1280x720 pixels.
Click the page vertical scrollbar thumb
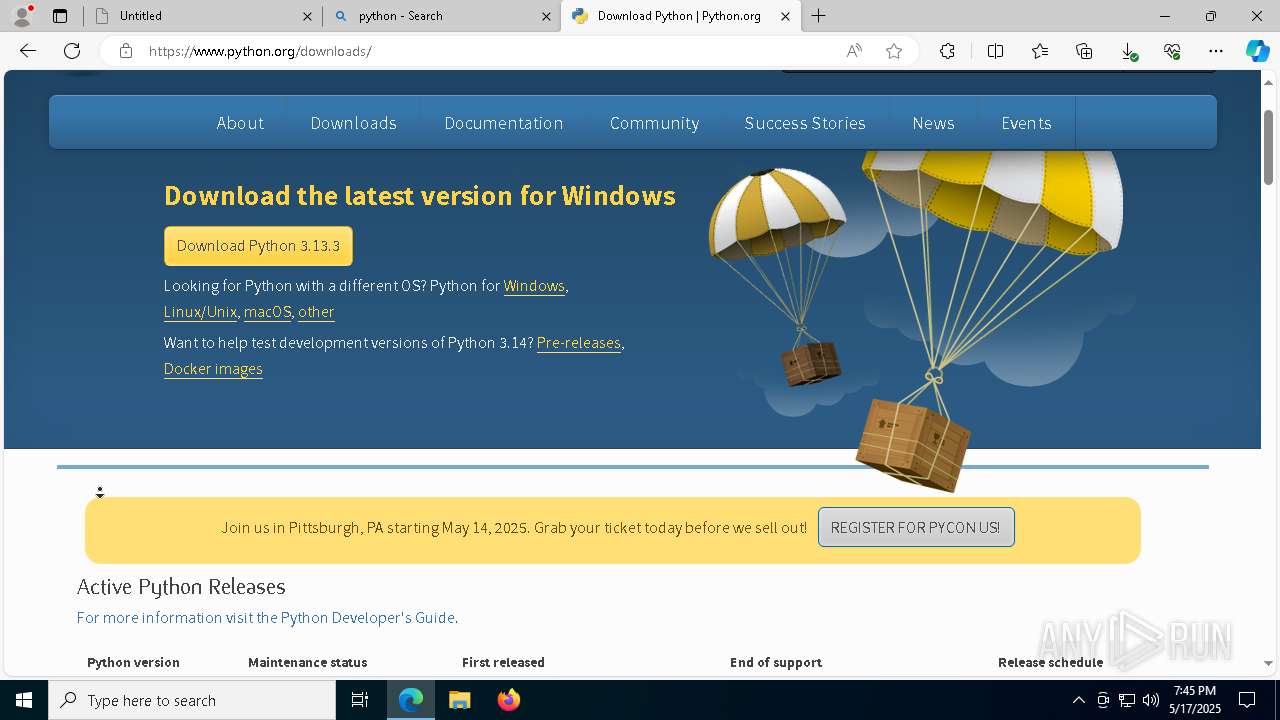pyautogui.click(x=1268, y=146)
